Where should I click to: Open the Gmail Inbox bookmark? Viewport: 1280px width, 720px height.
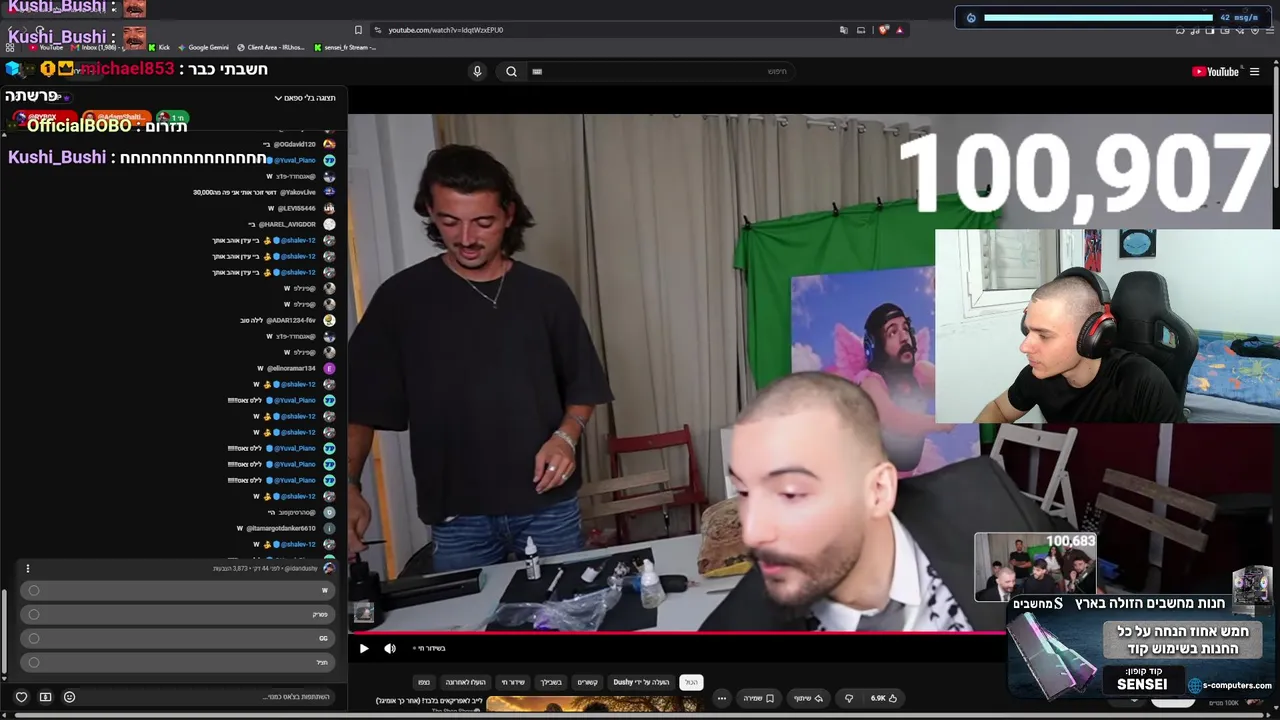tap(96, 47)
